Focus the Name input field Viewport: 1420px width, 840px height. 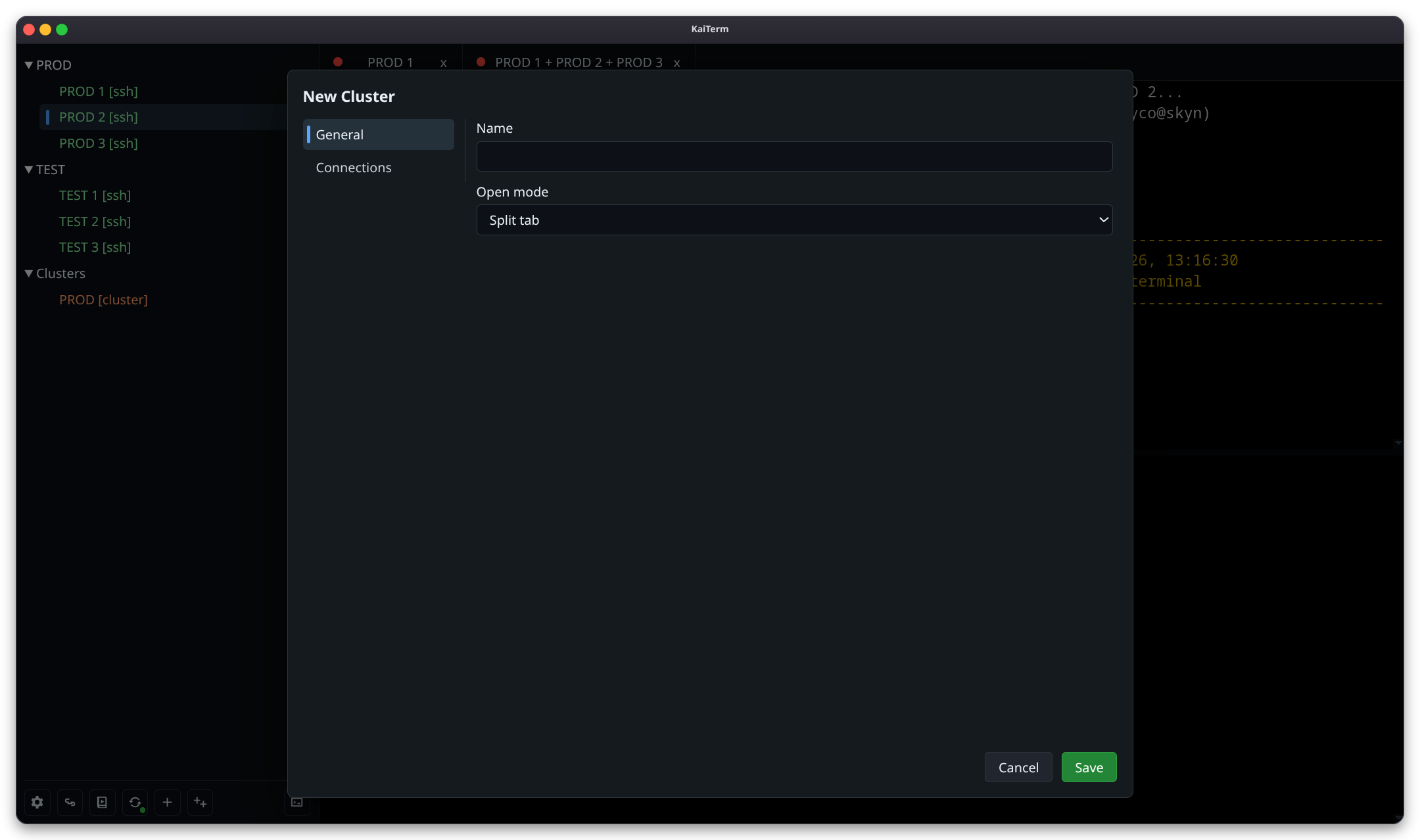pos(794,156)
